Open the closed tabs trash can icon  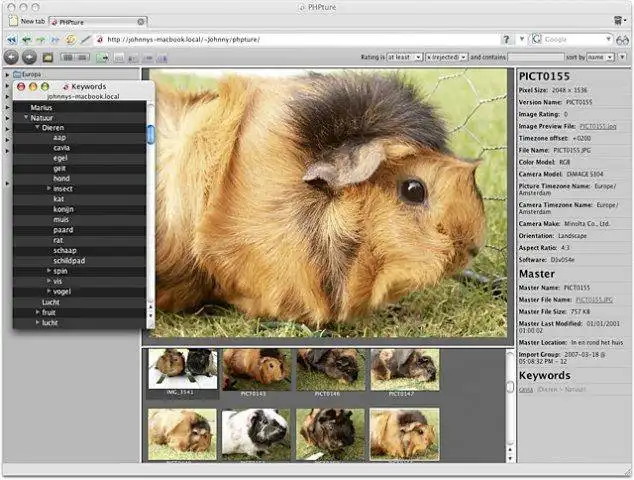(x=618, y=21)
